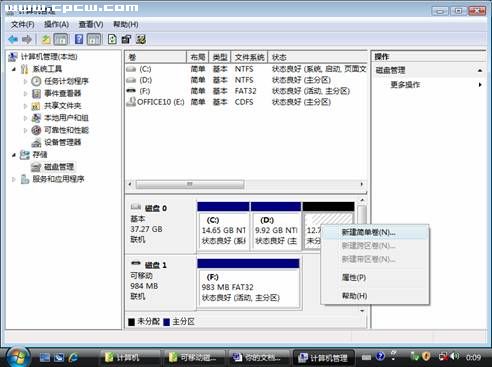Select the OFFICE10 (E:) volume row

[x=246, y=102]
